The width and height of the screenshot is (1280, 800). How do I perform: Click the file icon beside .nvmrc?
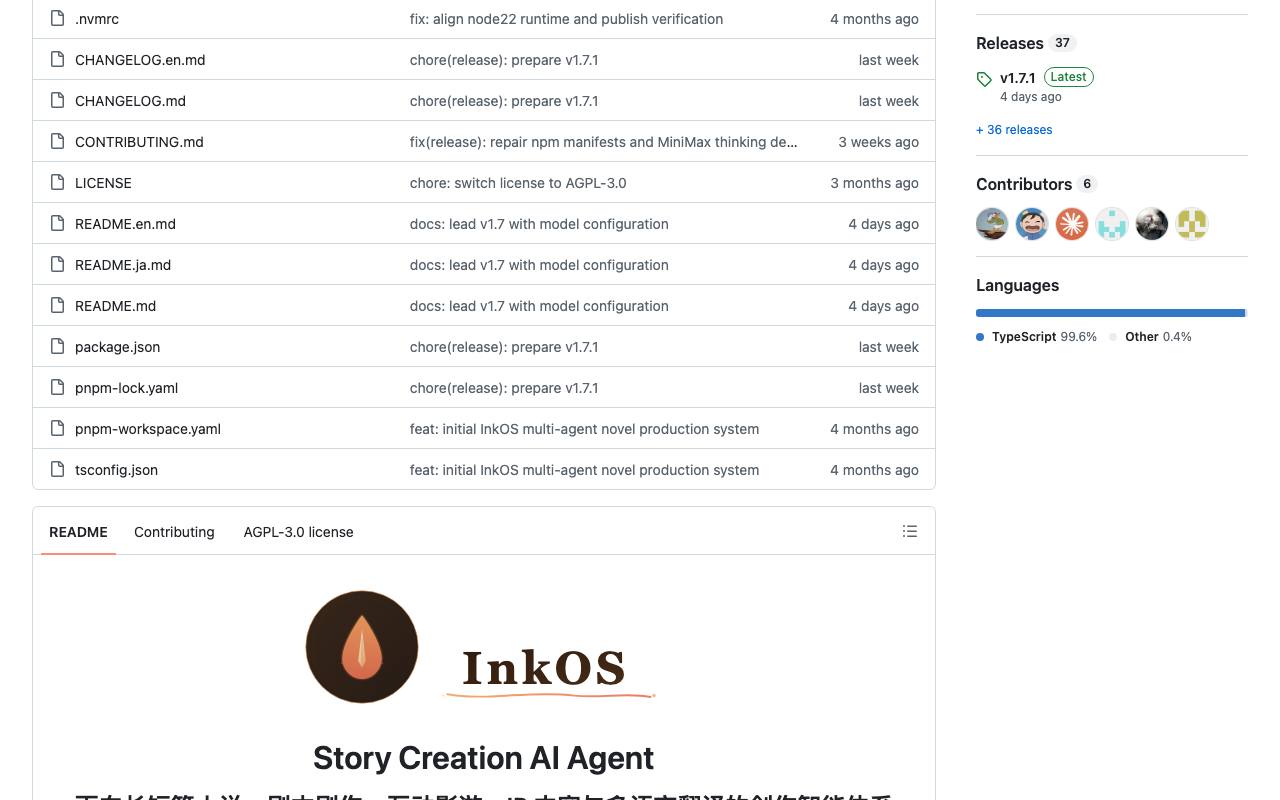click(x=57, y=19)
